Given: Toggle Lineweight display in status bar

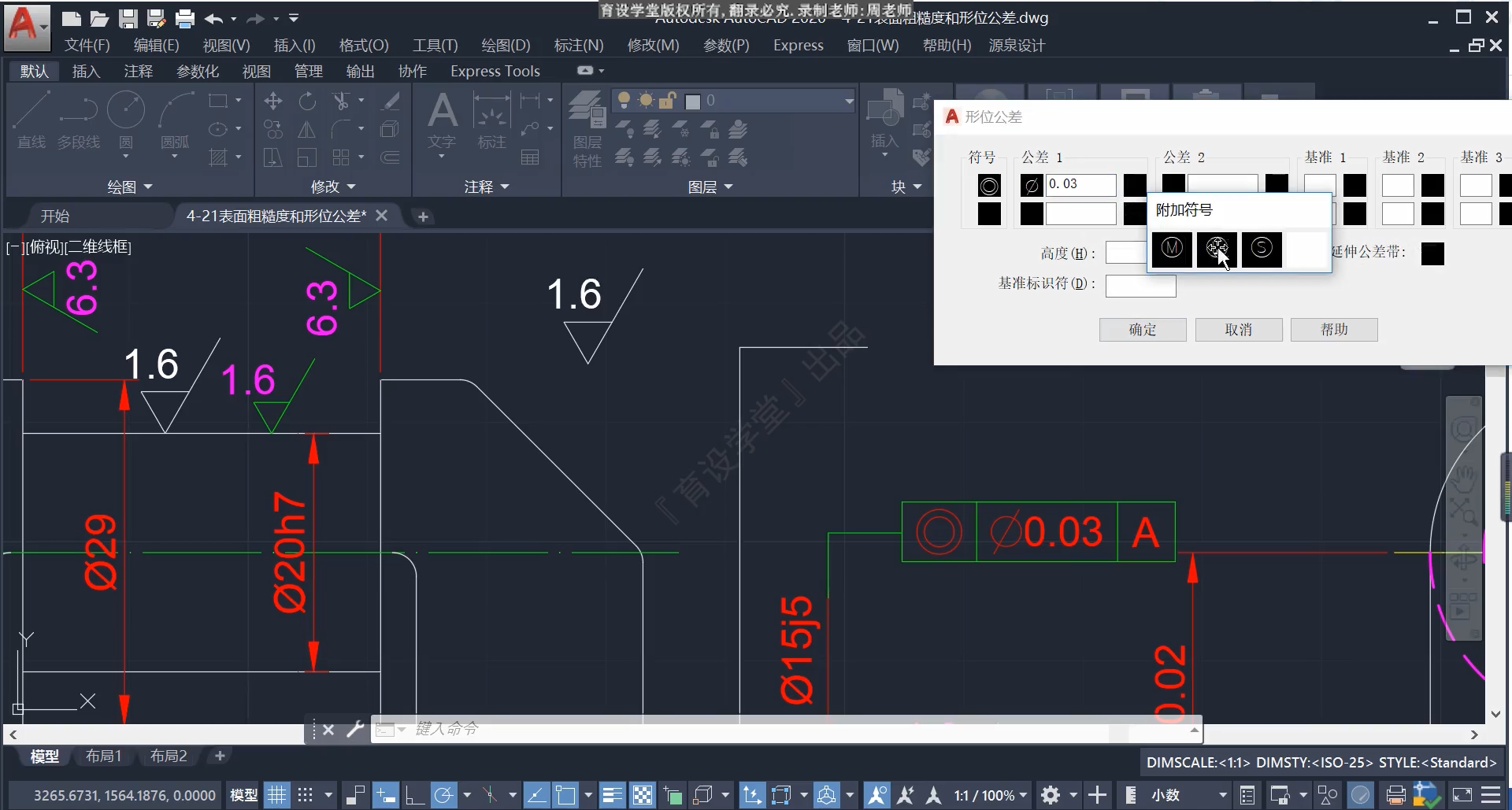Looking at the screenshot, I should coord(612,795).
